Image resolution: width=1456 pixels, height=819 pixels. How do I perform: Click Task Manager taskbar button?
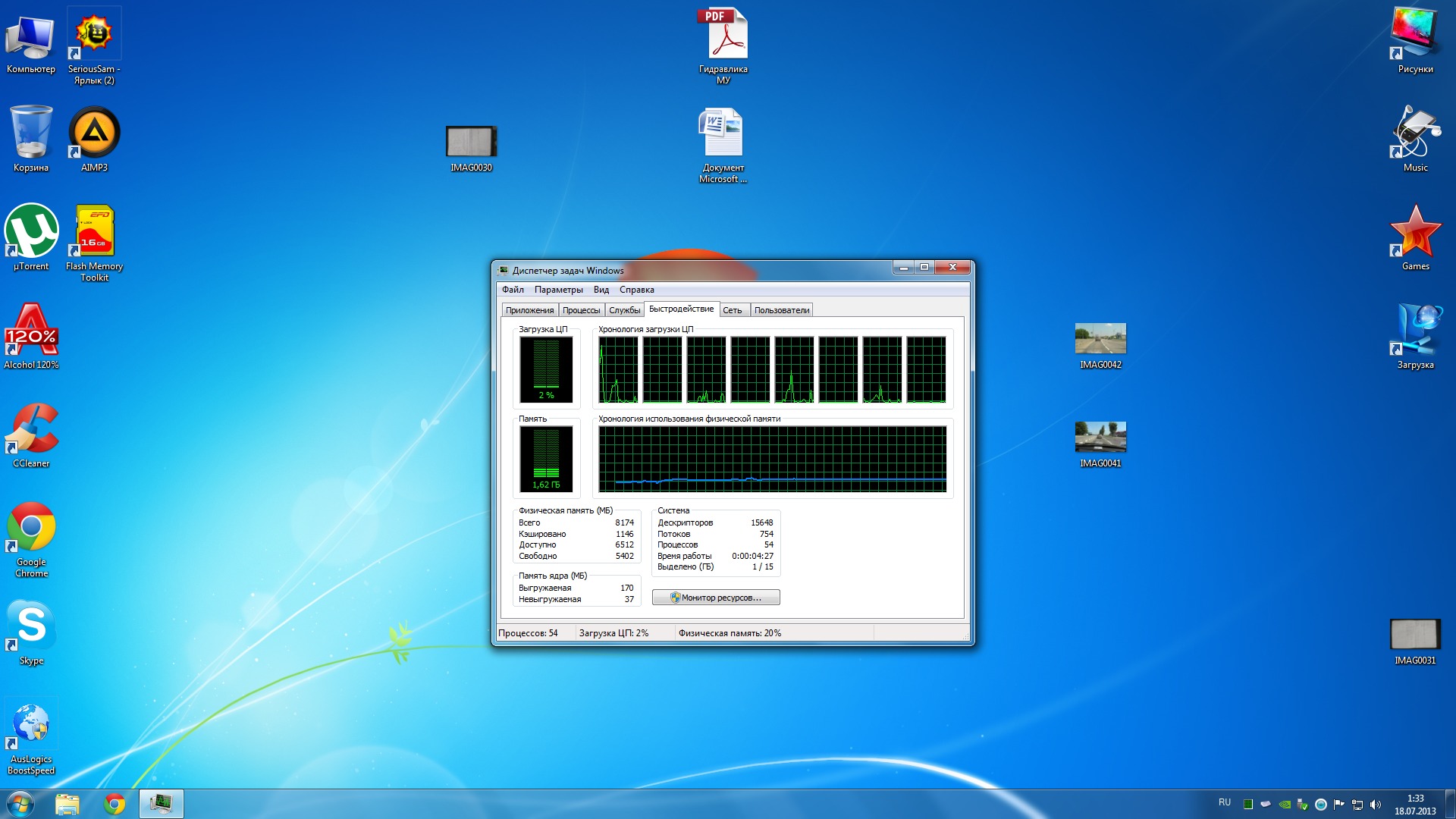[x=161, y=804]
